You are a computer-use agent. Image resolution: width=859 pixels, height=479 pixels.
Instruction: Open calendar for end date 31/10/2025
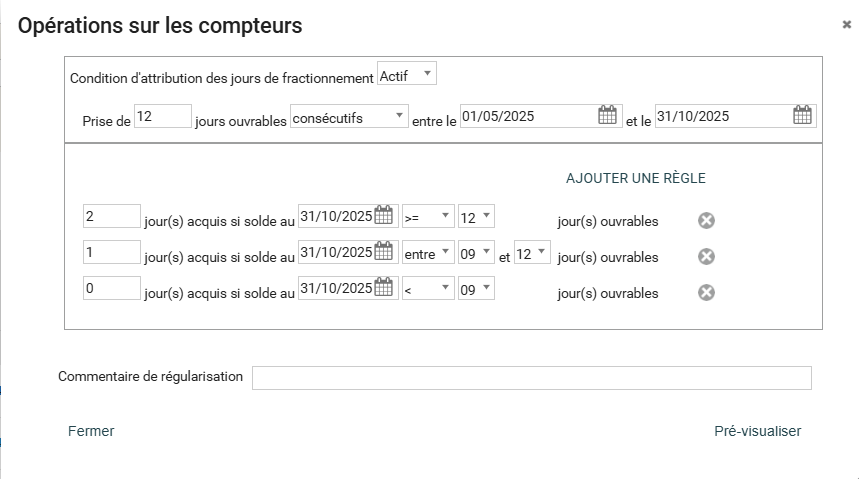click(802, 116)
